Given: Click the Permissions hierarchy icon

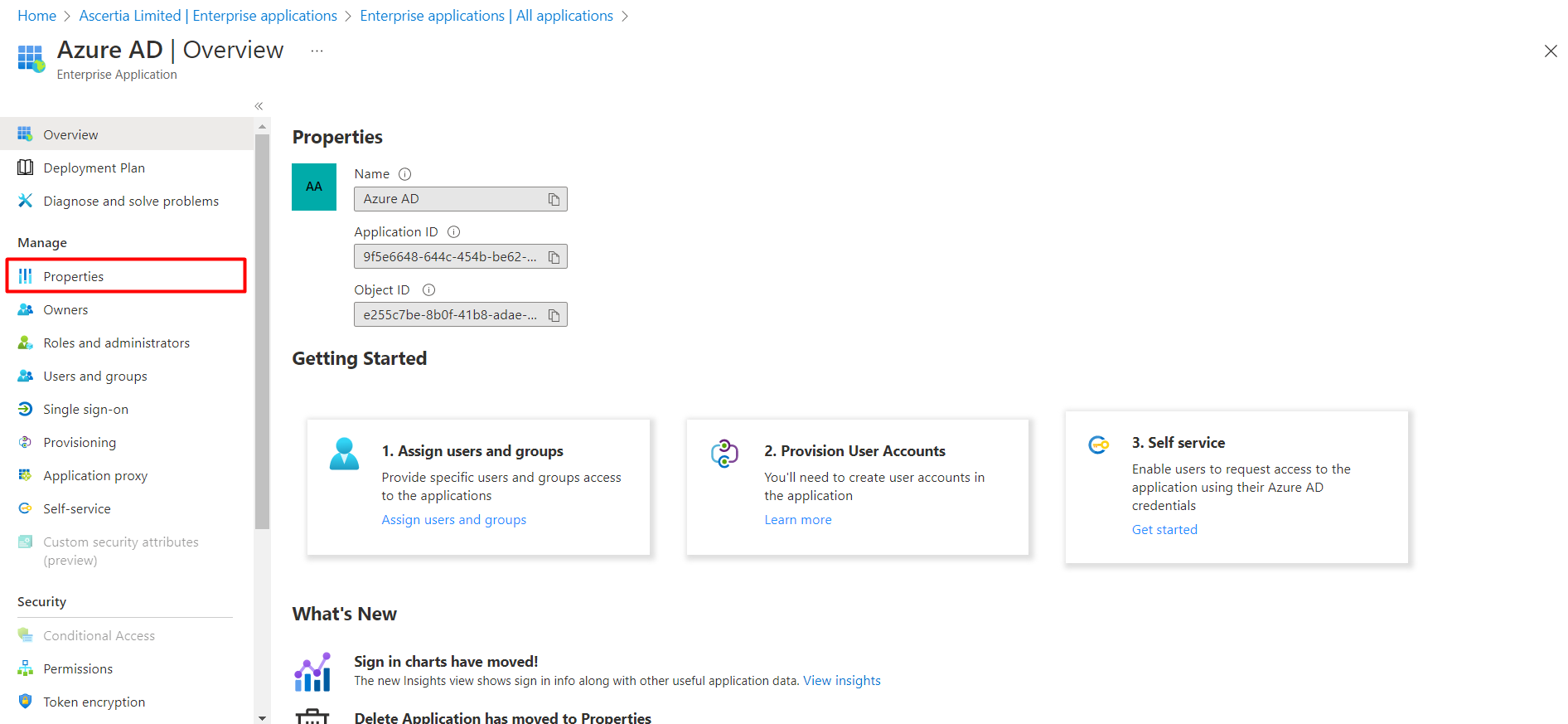Looking at the screenshot, I should (26, 668).
